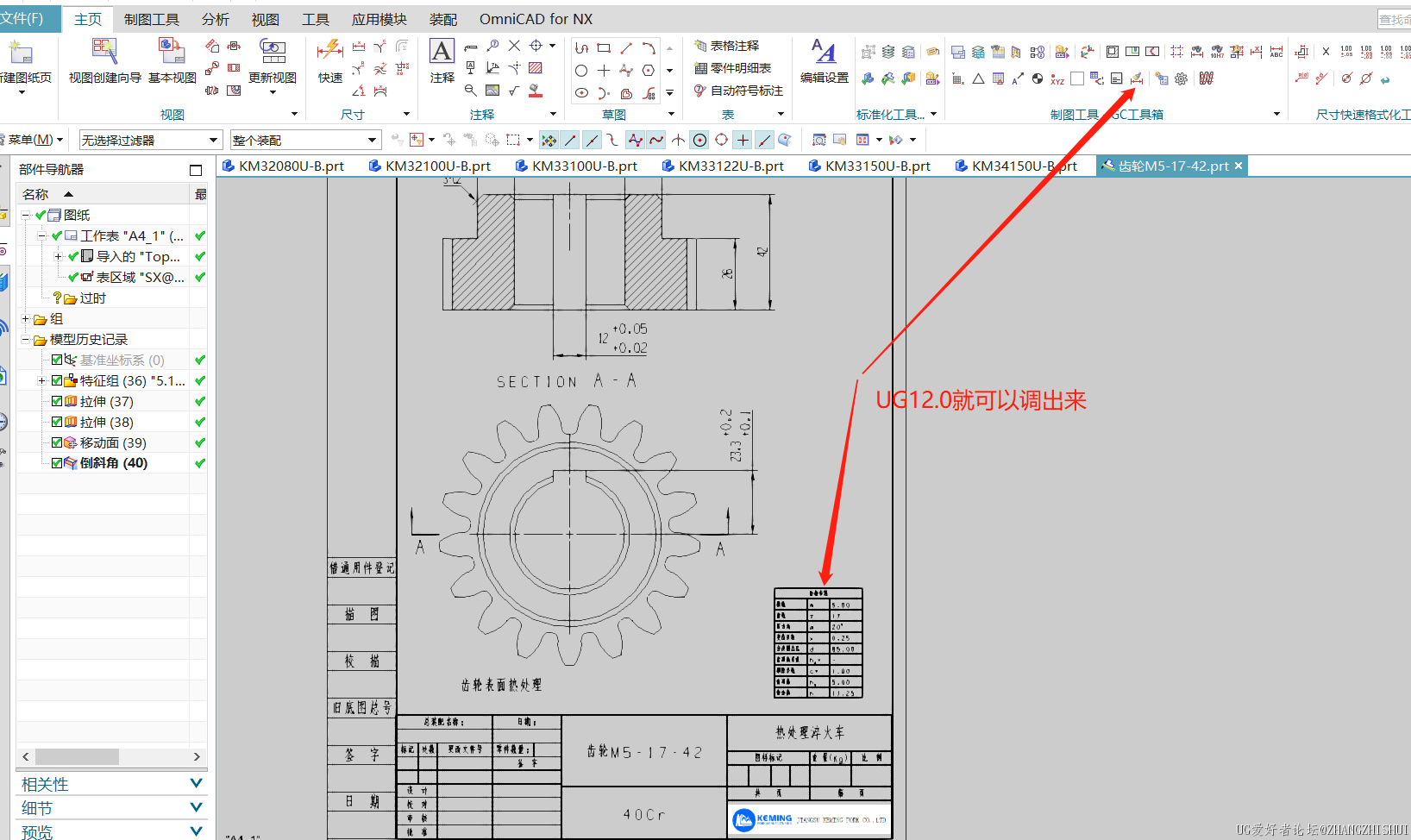
Task: Uncheck the 拉伸 (38) feature checkbox
Action: (57, 422)
